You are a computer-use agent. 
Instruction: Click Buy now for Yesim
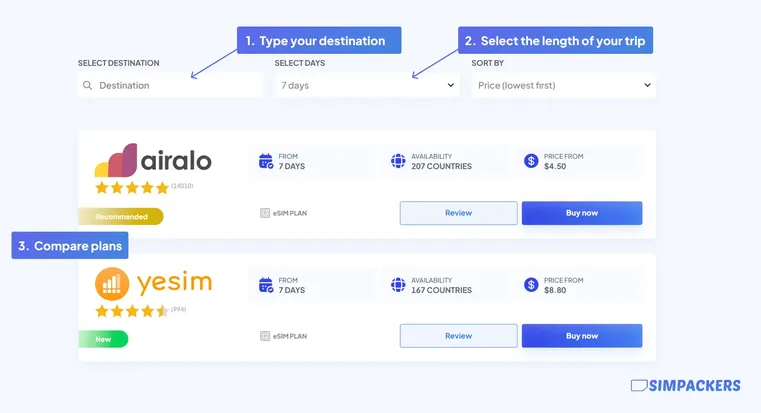click(x=582, y=336)
